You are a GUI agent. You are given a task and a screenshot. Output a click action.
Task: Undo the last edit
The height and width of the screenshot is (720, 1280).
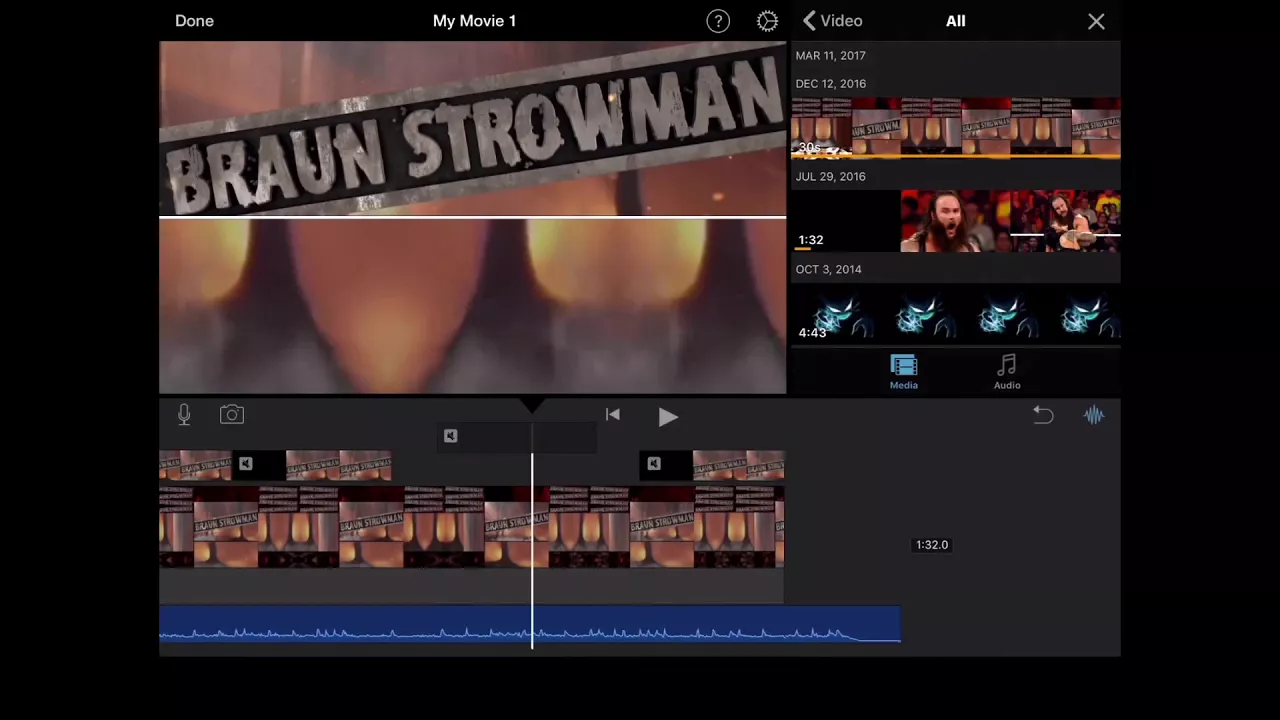[x=1043, y=415]
